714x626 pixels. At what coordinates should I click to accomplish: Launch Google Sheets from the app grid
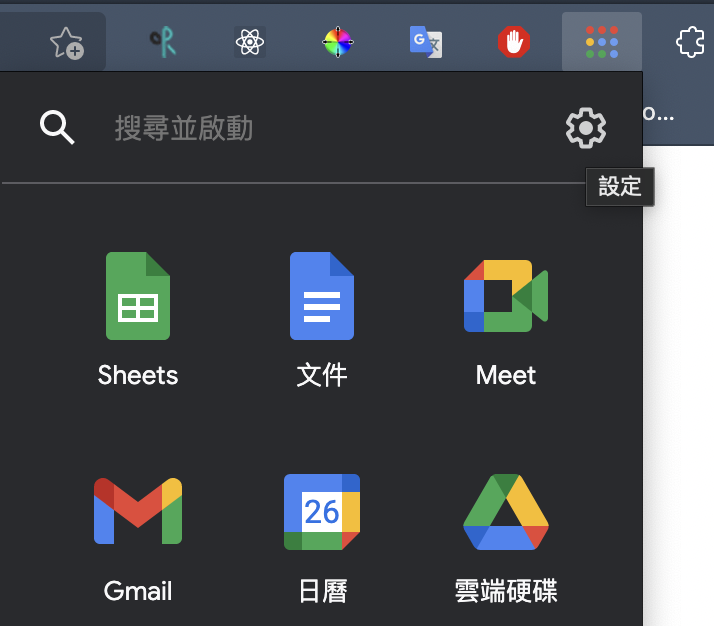click(138, 296)
